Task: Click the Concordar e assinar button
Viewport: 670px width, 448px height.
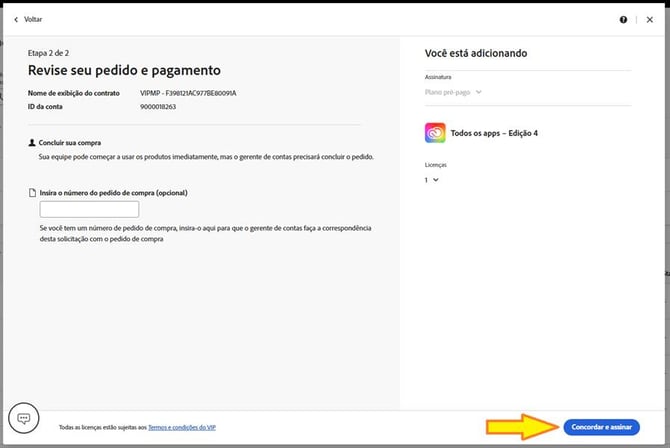Action: point(601,427)
